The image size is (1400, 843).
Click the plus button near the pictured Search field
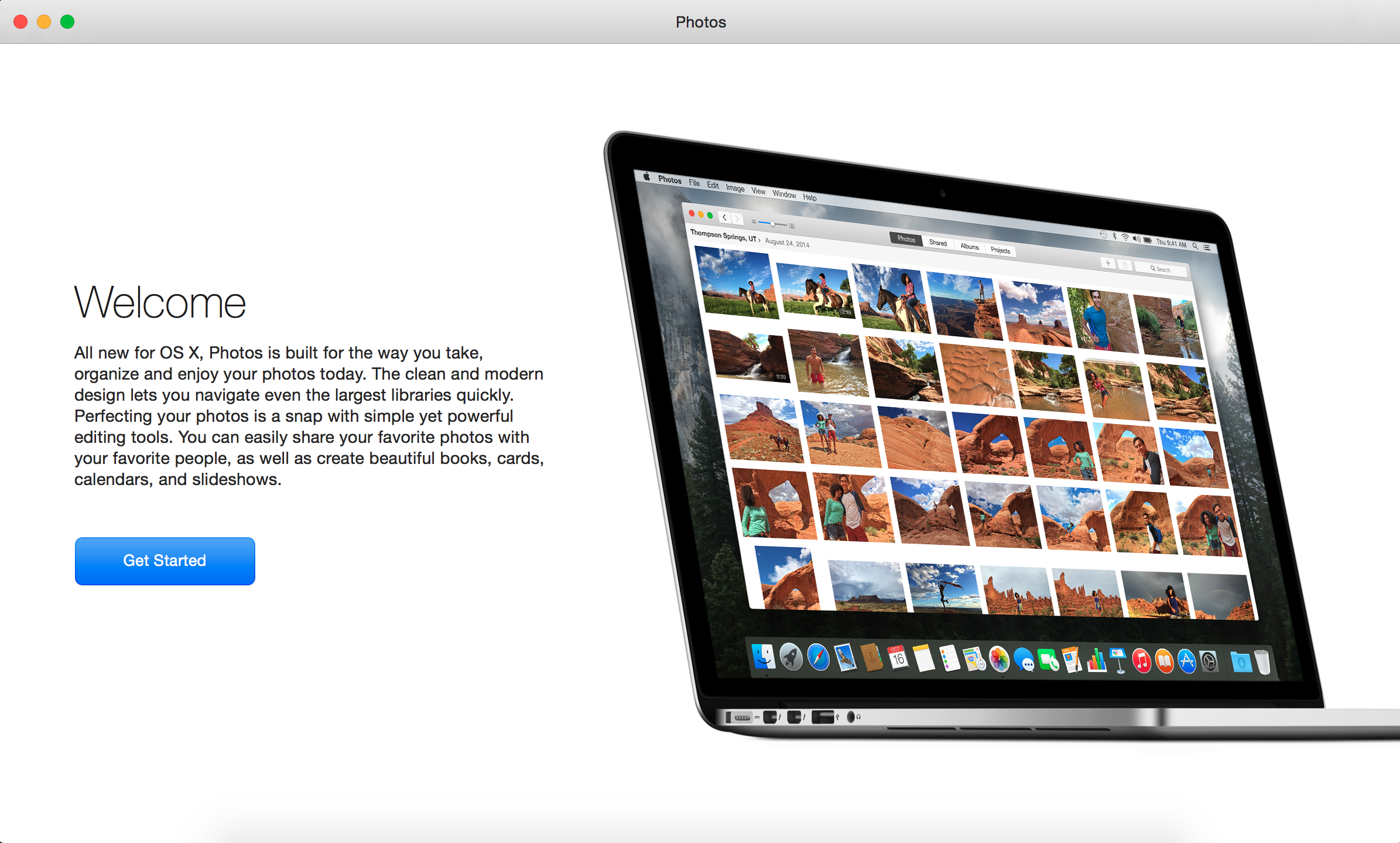click(x=1107, y=263)
